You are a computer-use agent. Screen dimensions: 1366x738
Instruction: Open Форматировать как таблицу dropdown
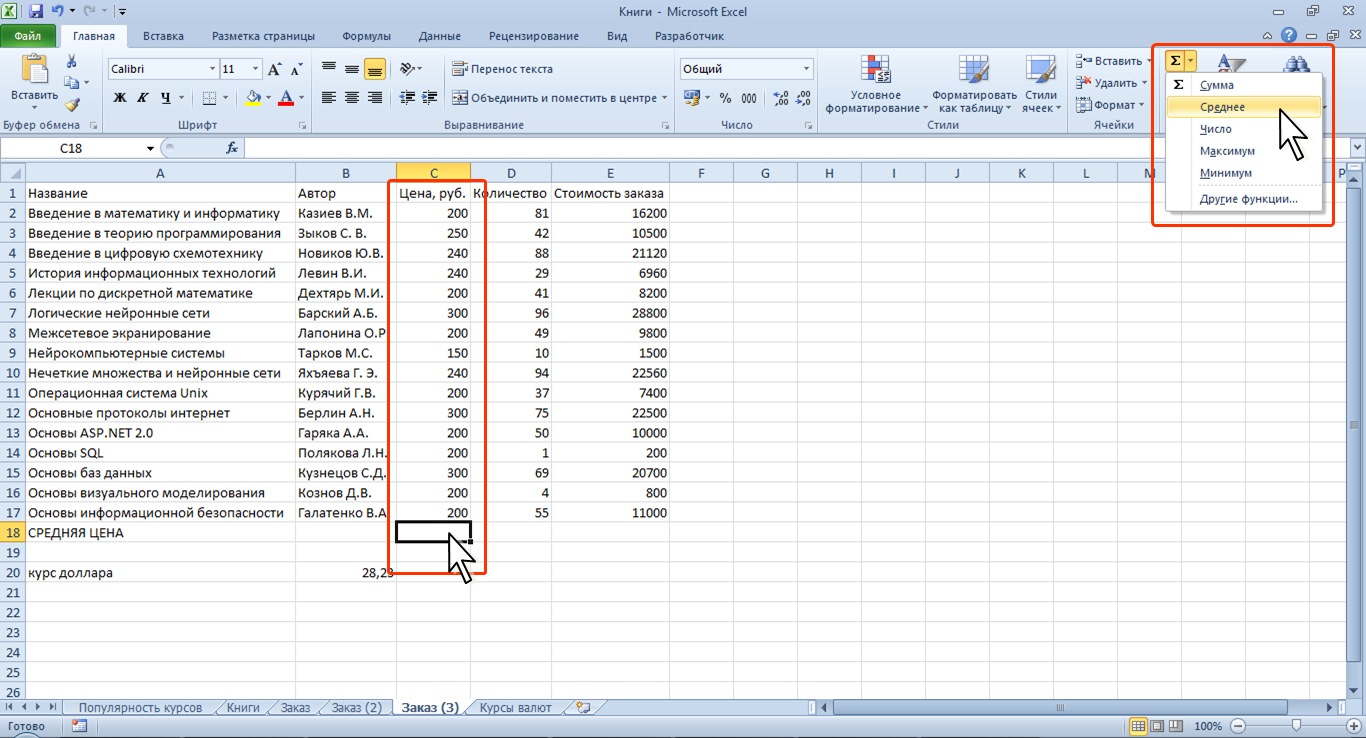tap(974, 83)
